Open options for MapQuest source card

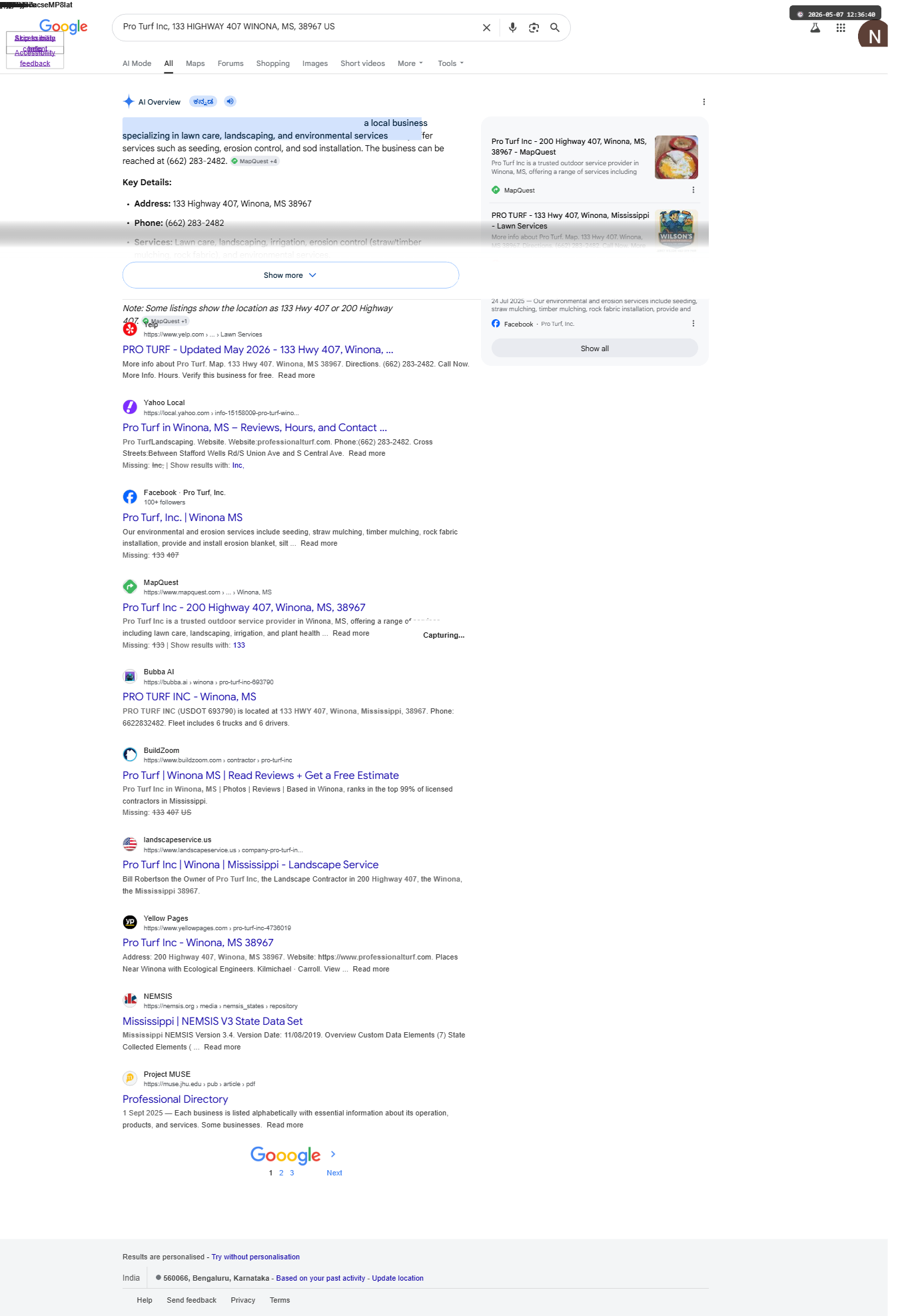tap(693, 190)
